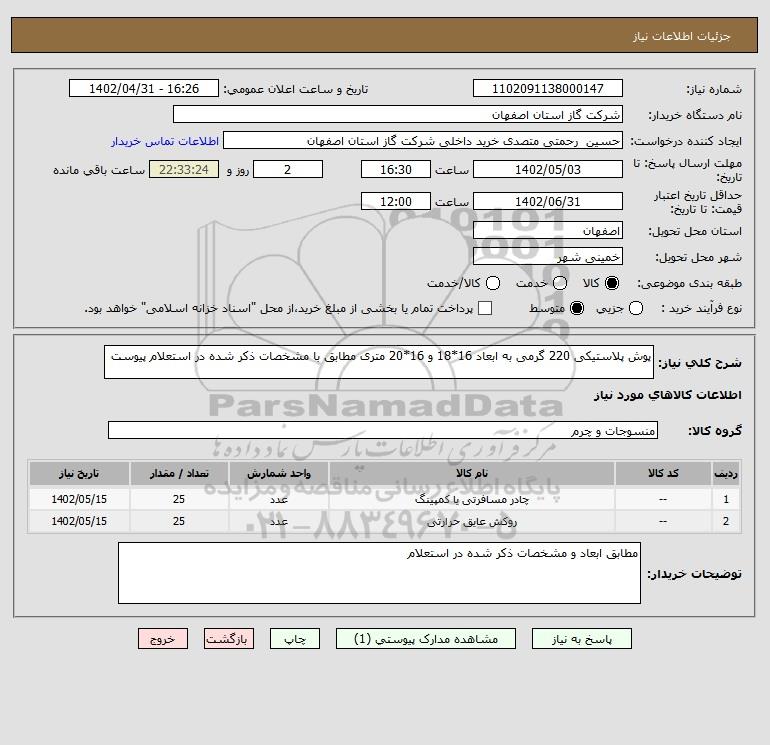Click quantity 25 in row 1
Screen dimensions: 770x745
[x=179, y=499]
